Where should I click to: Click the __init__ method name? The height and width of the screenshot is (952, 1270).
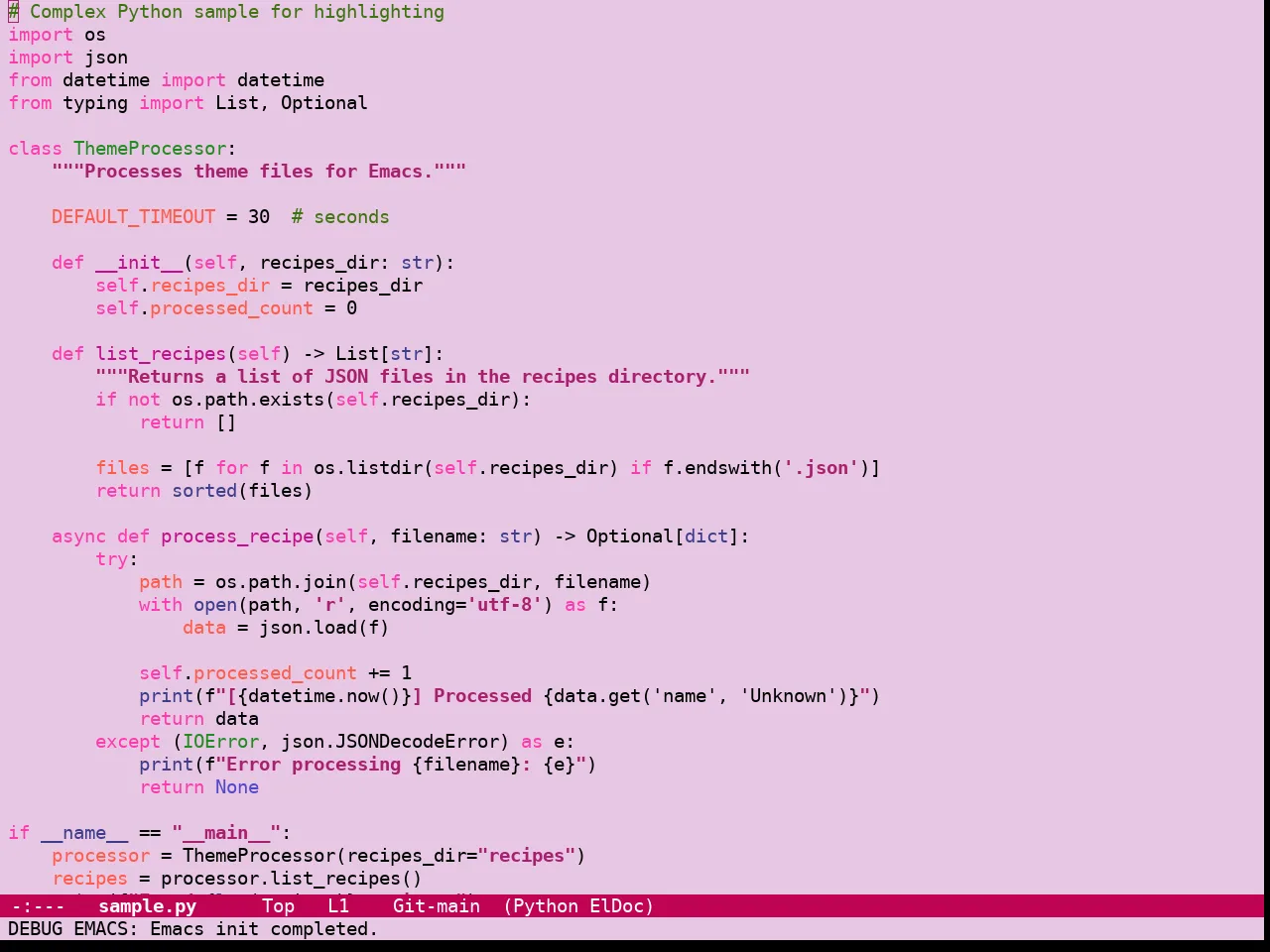(x=139, y=263)
